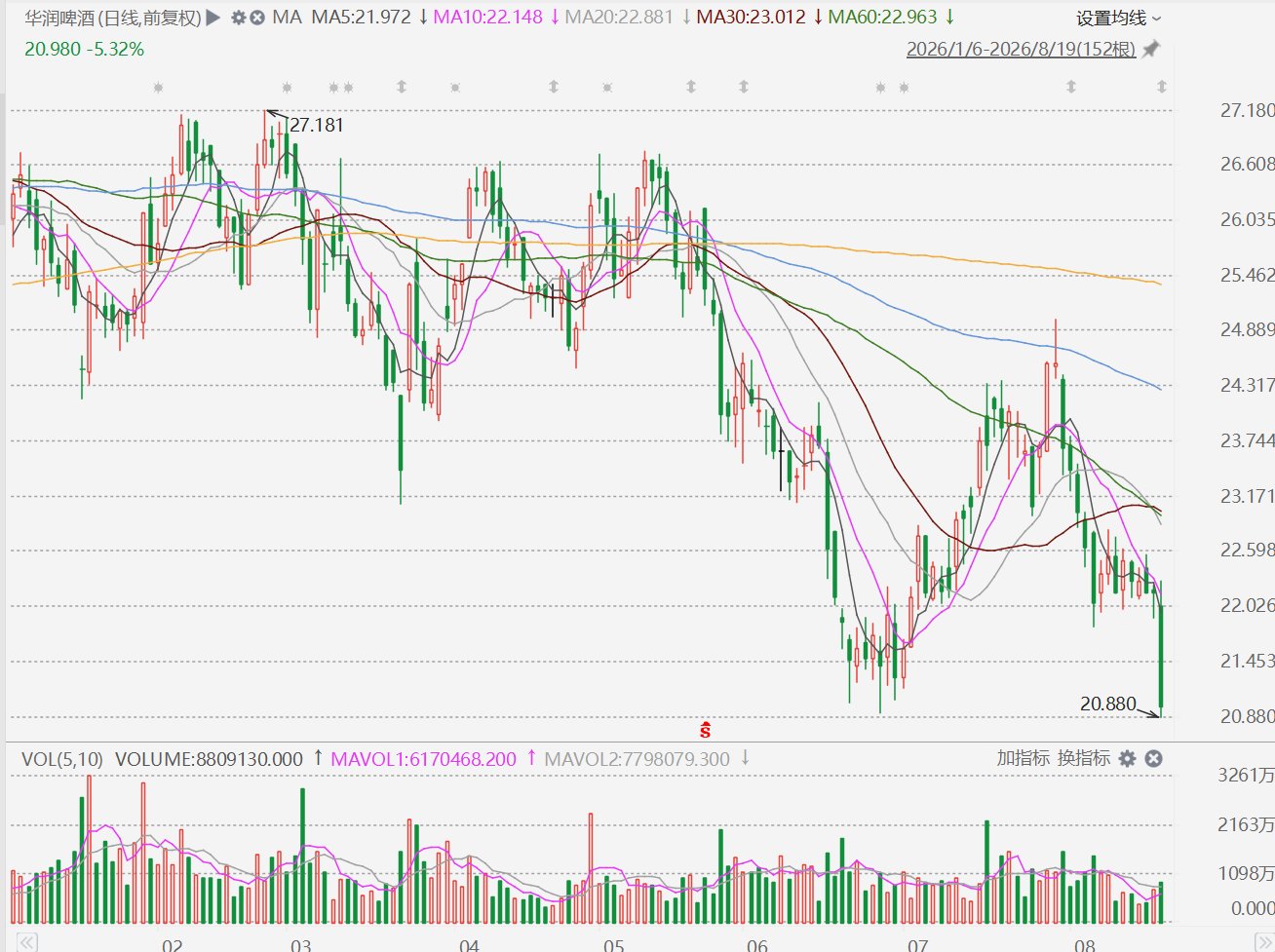The height and width of the screenshot is (952, 1275).
Task: Open the VOL panel settings gear
Action: point(1128,758)
